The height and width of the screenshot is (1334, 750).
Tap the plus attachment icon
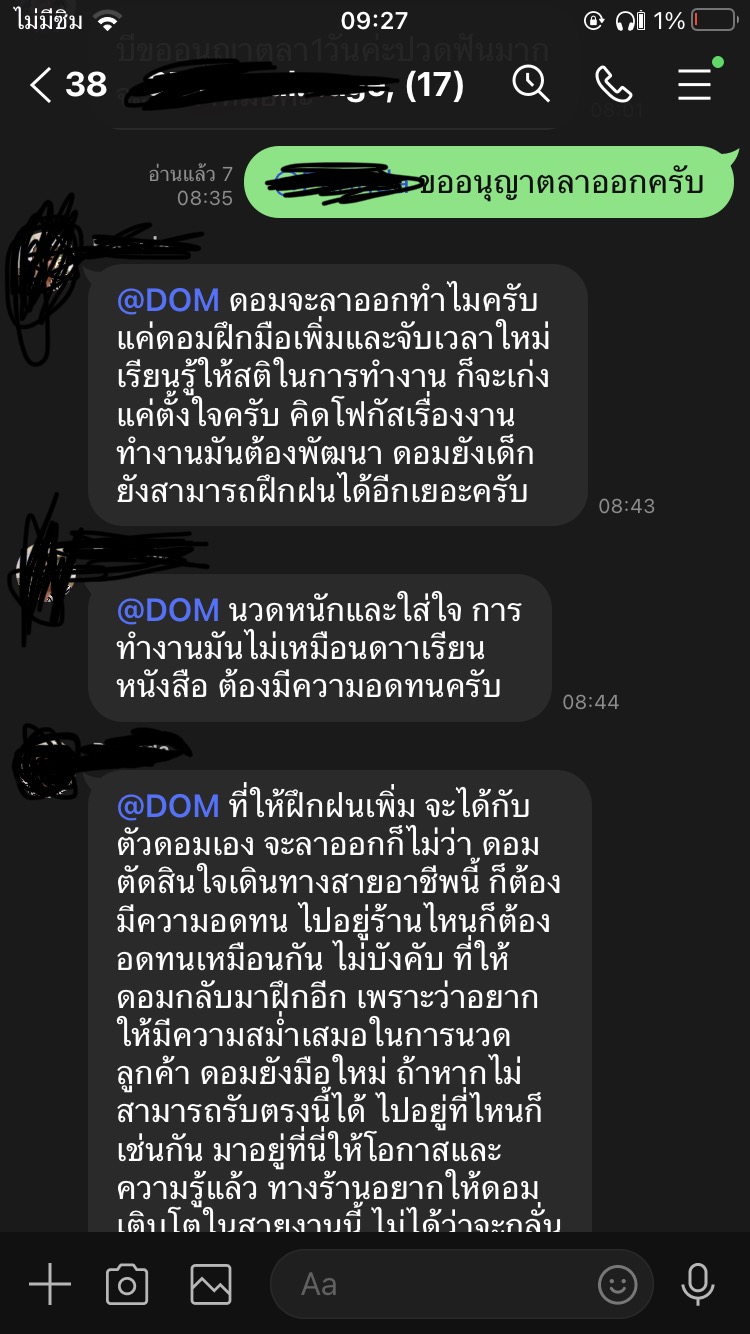coord(49,1284)
